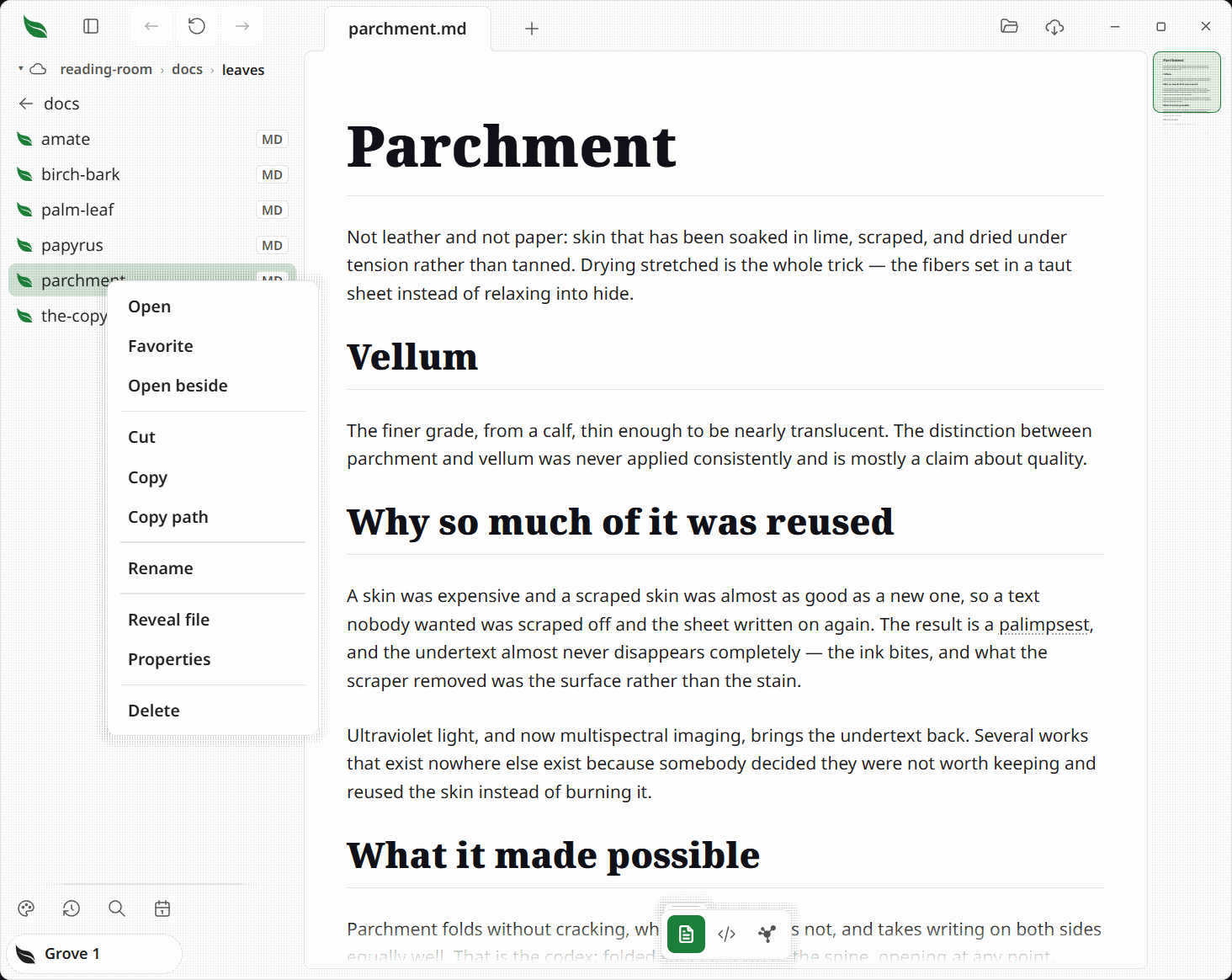The height and width of the screenshot is (980, 1232).
Task: Choose Open in the context menu
Action: tap(213, 306)
